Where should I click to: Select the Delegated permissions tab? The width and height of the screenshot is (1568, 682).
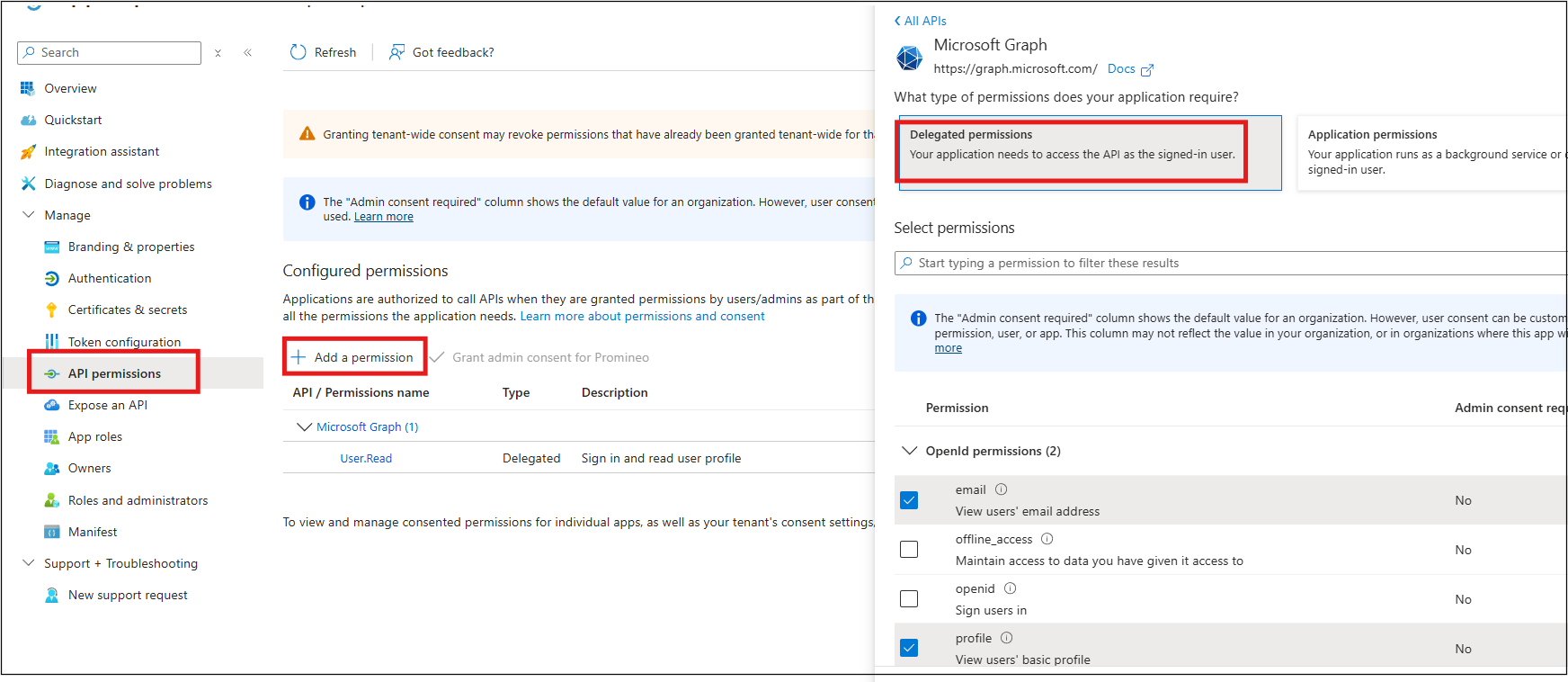tap(1089, 152)
